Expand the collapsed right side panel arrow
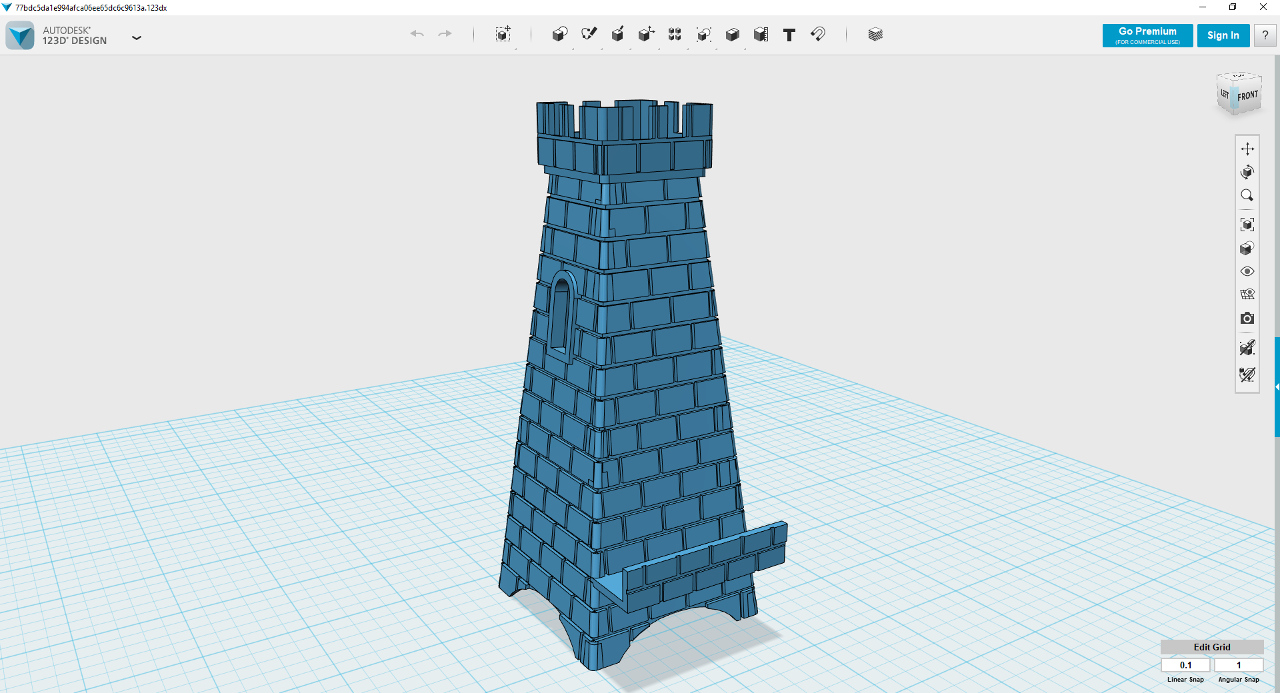The image size is (1280, 693). click(x=1277, y=387)
